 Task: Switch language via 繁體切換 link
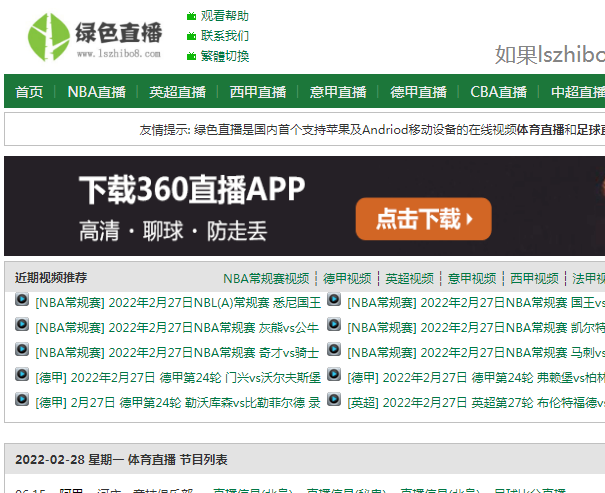(x=225, y=56)
